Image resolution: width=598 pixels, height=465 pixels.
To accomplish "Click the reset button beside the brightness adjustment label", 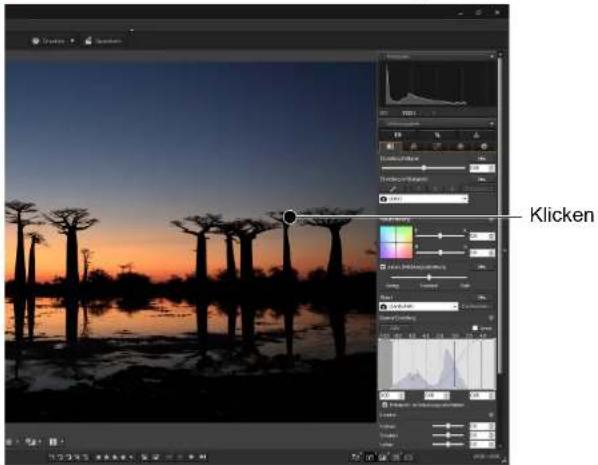I will [481, 158].
